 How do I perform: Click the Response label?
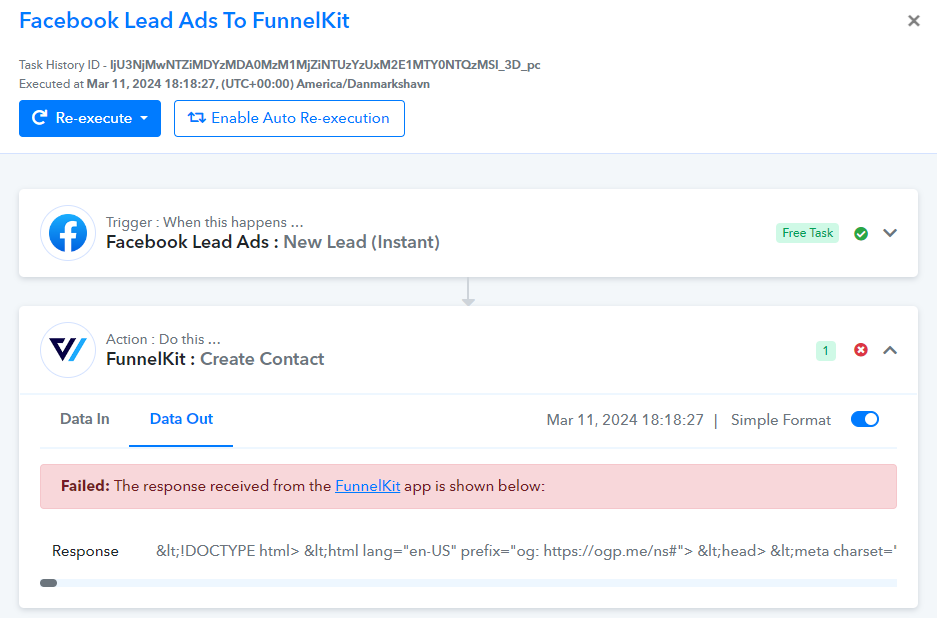click(85, 551)
